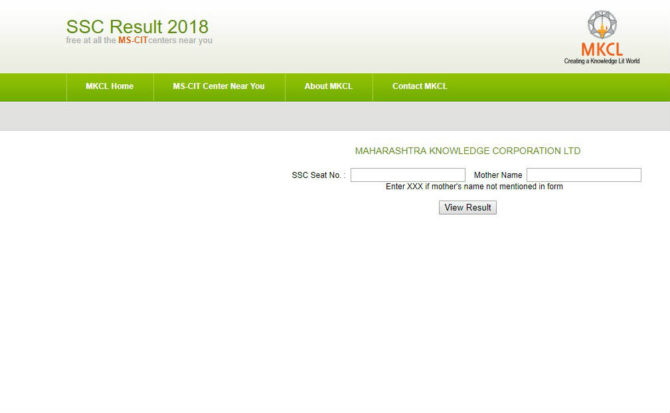Click the View Result button
Screen dimensions: 670x413
tap(467, 208)
